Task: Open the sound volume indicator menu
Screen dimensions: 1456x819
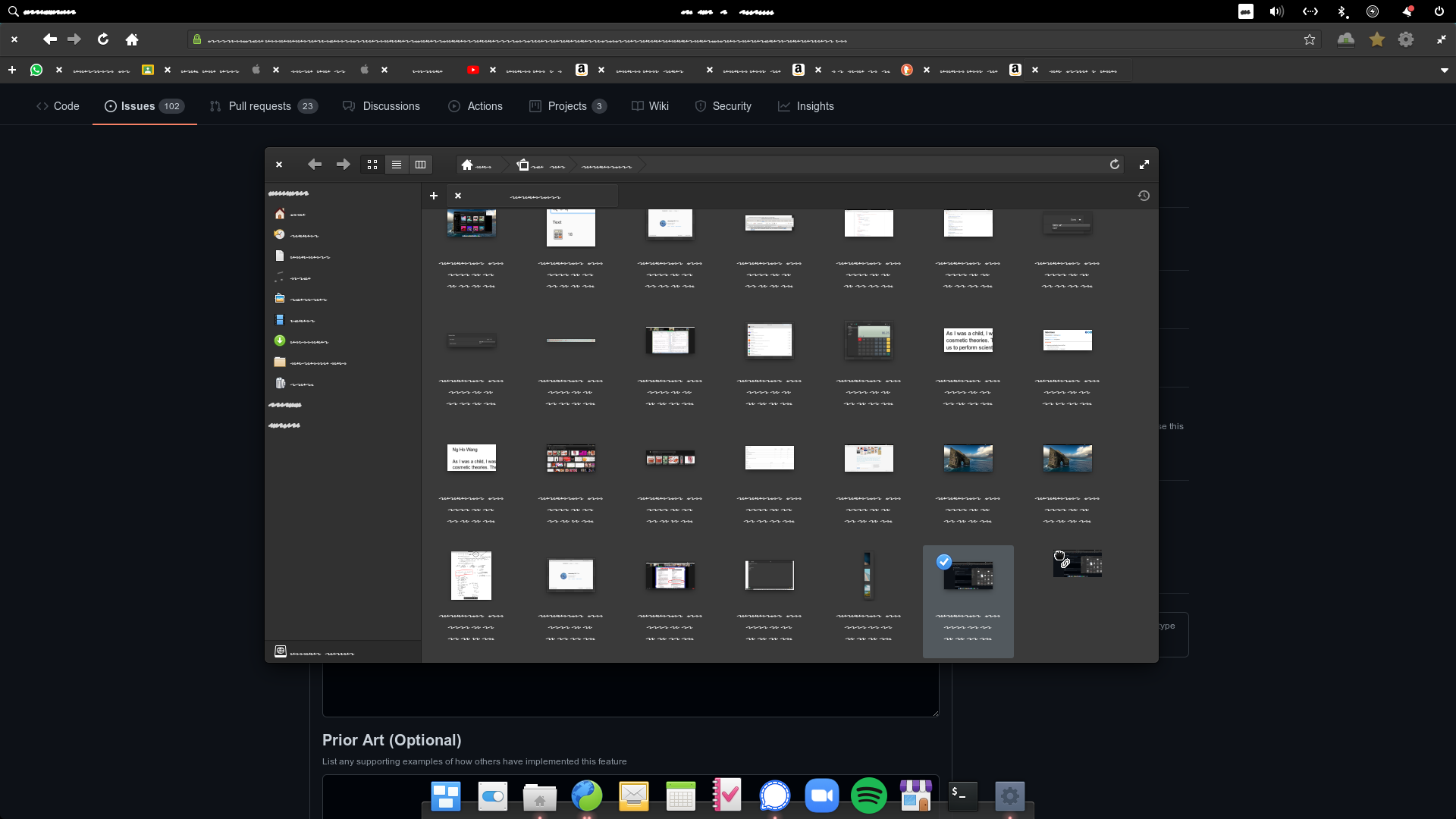Action: [x=1277, y=11]
